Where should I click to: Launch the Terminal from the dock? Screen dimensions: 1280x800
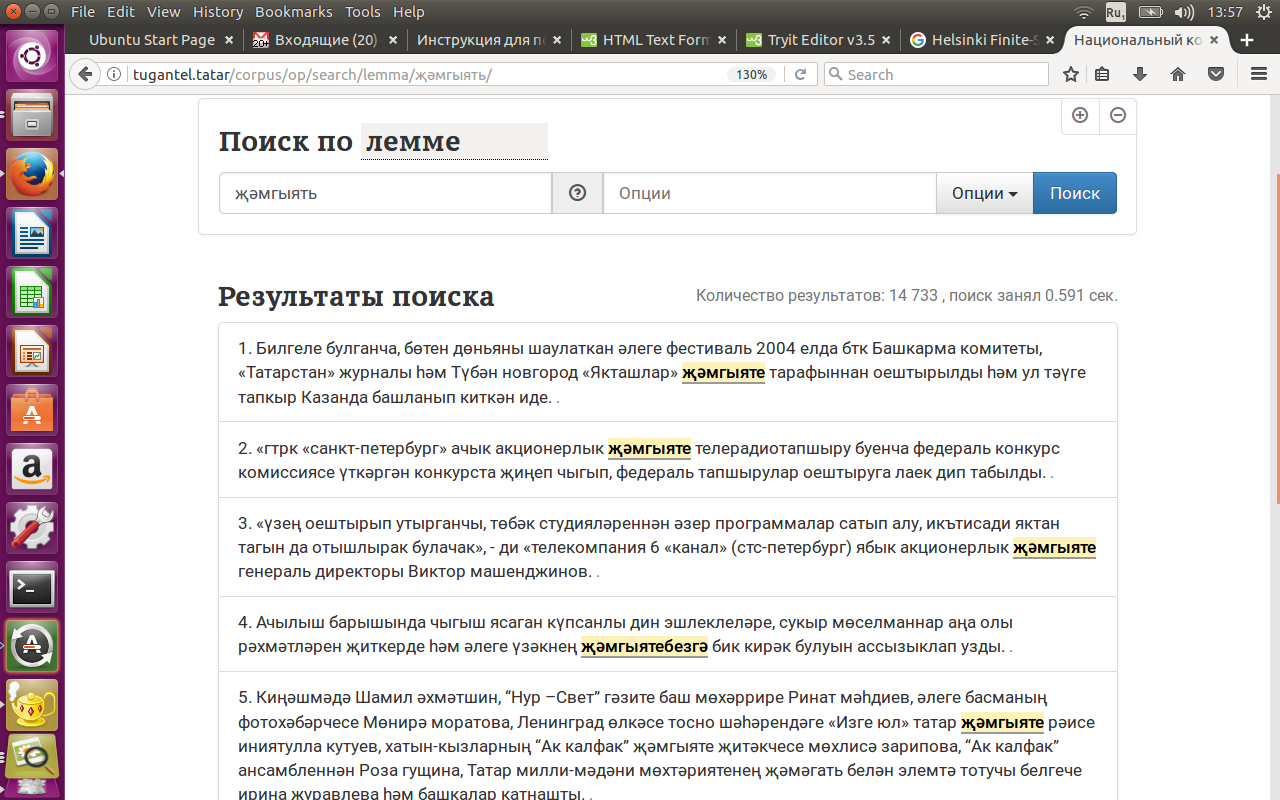(32, 588)
